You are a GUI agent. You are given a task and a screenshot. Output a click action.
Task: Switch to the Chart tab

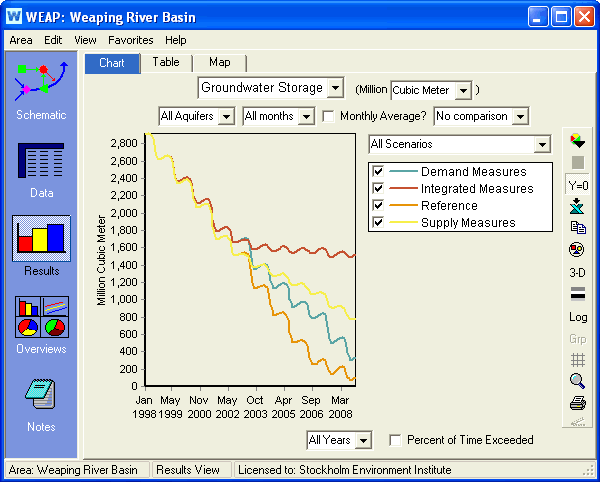[x=112, y=63]
